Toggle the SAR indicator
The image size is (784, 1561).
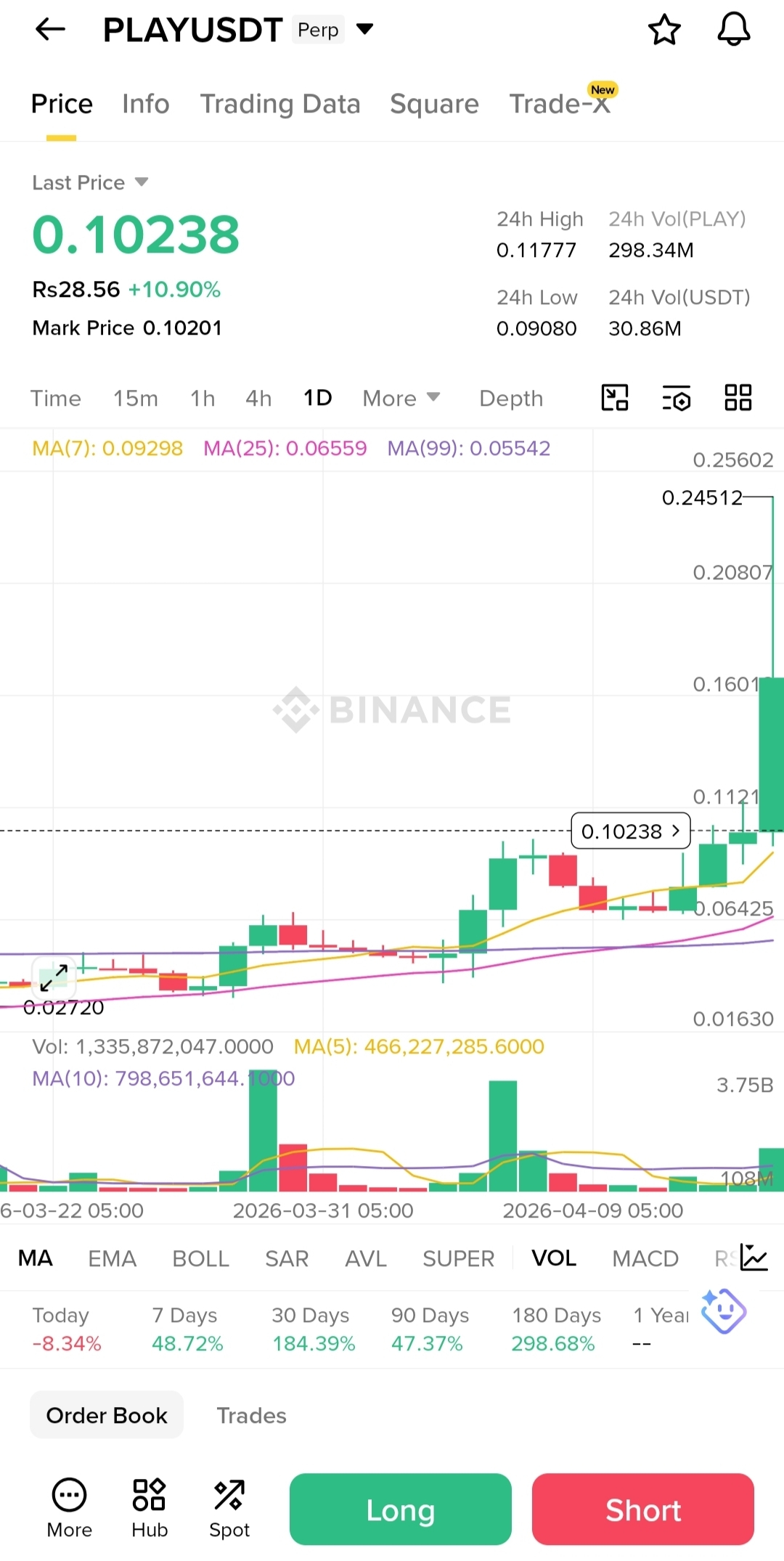287,1258
